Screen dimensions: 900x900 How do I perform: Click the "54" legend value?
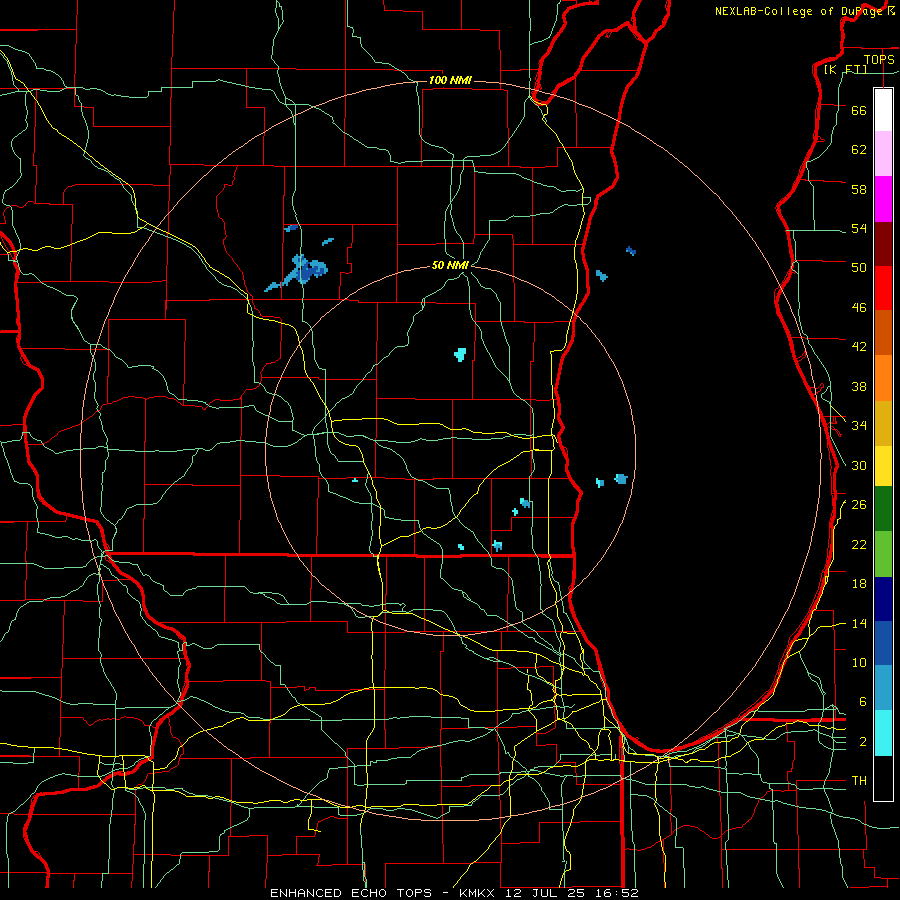point(859,229)
